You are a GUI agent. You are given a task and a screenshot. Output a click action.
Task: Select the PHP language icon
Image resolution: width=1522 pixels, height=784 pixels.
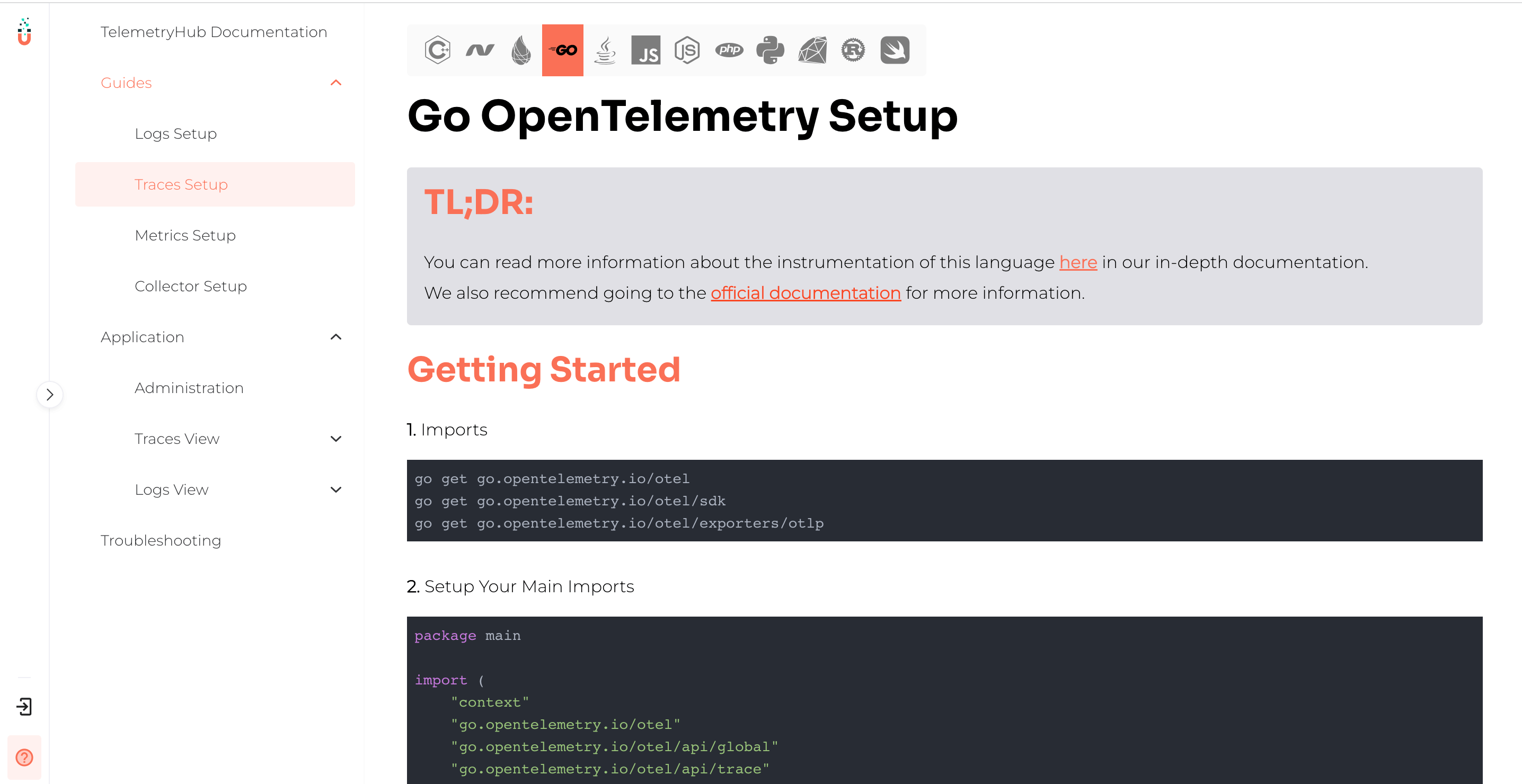(x=729, y=49)
